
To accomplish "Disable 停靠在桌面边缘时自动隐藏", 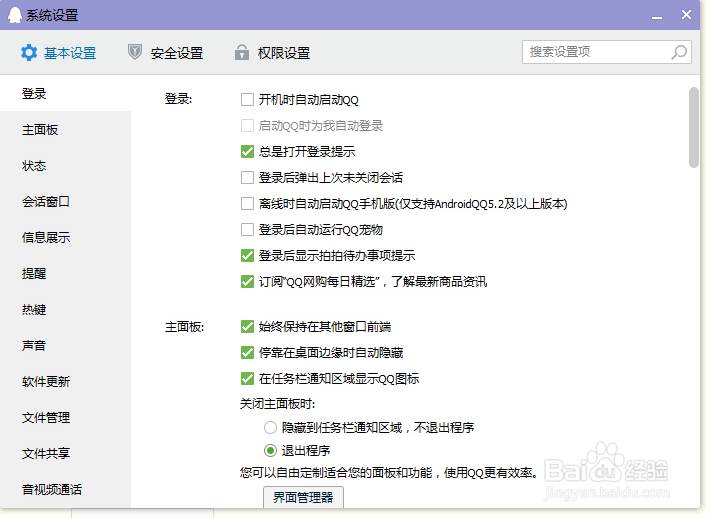I will coord(247,352).
